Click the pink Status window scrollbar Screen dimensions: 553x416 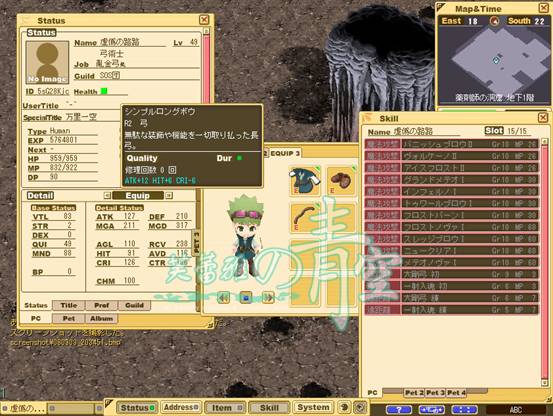tap(207, 69)
